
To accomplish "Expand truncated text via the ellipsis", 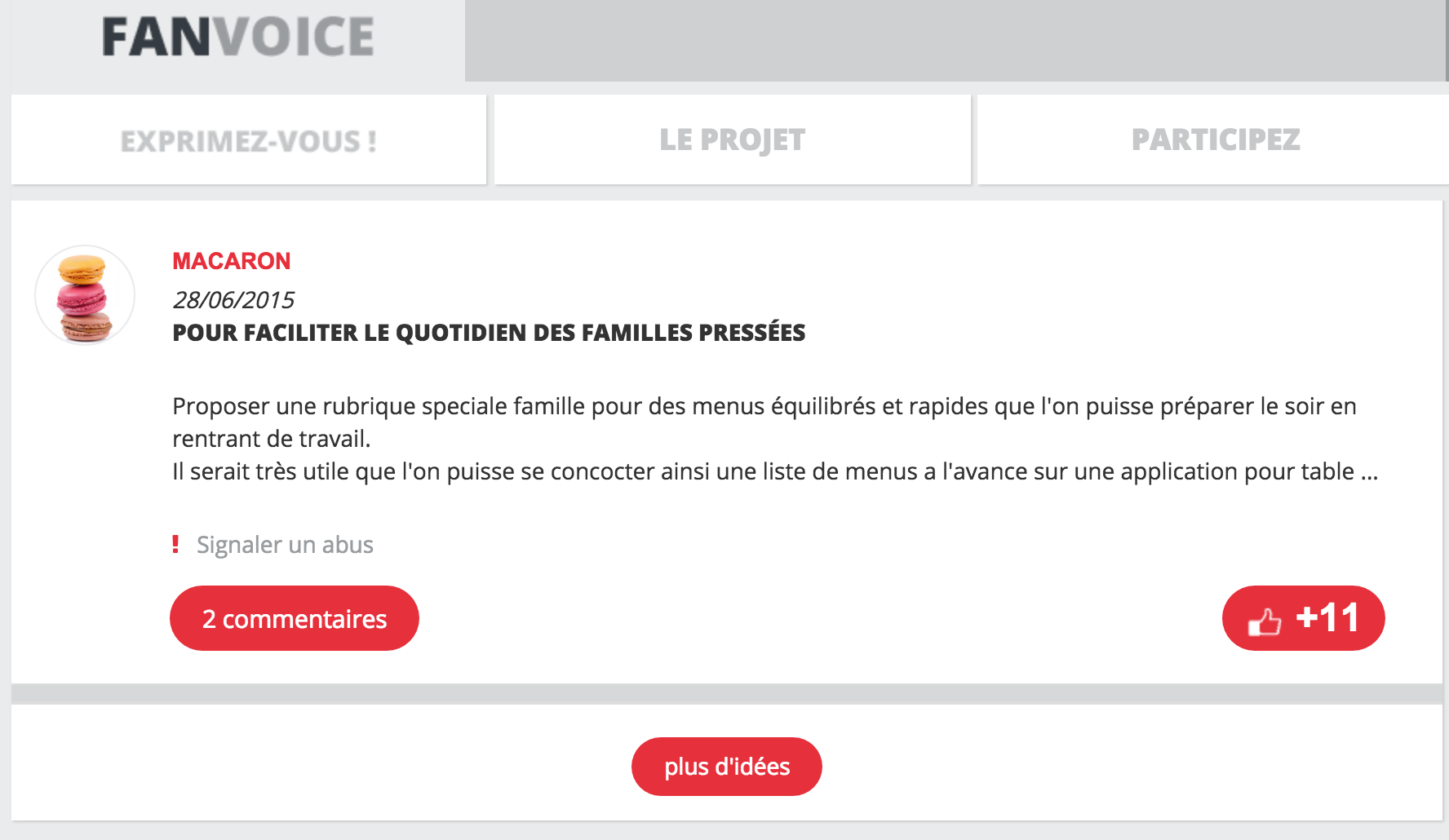I will coord(1369,472).
